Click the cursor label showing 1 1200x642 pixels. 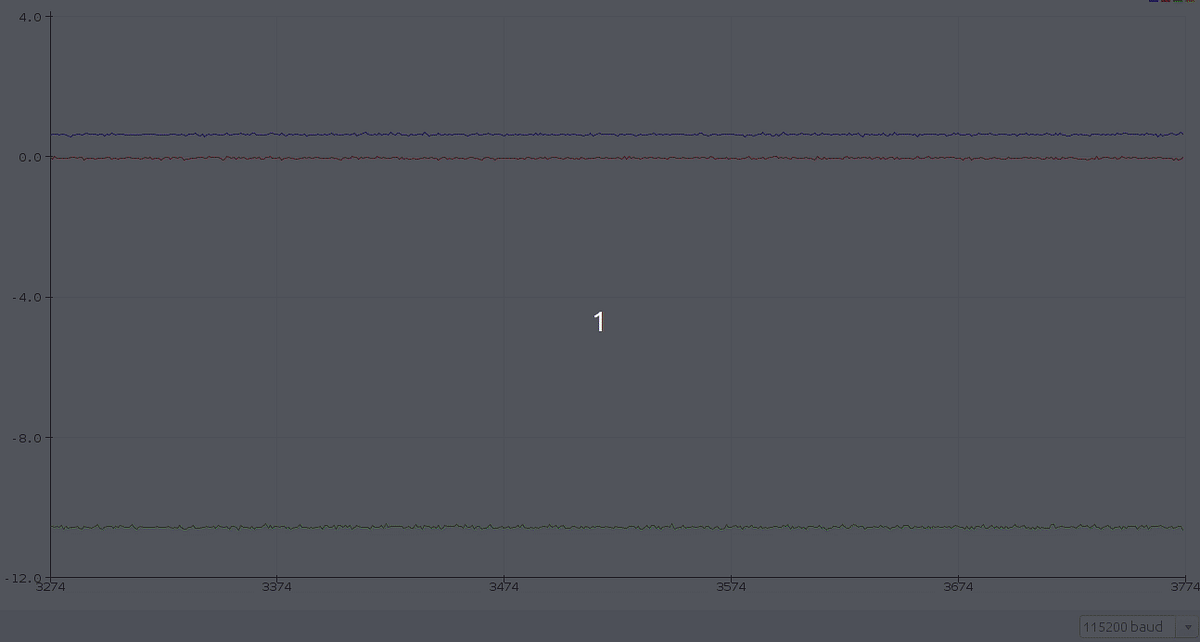[x=599, y=322]
